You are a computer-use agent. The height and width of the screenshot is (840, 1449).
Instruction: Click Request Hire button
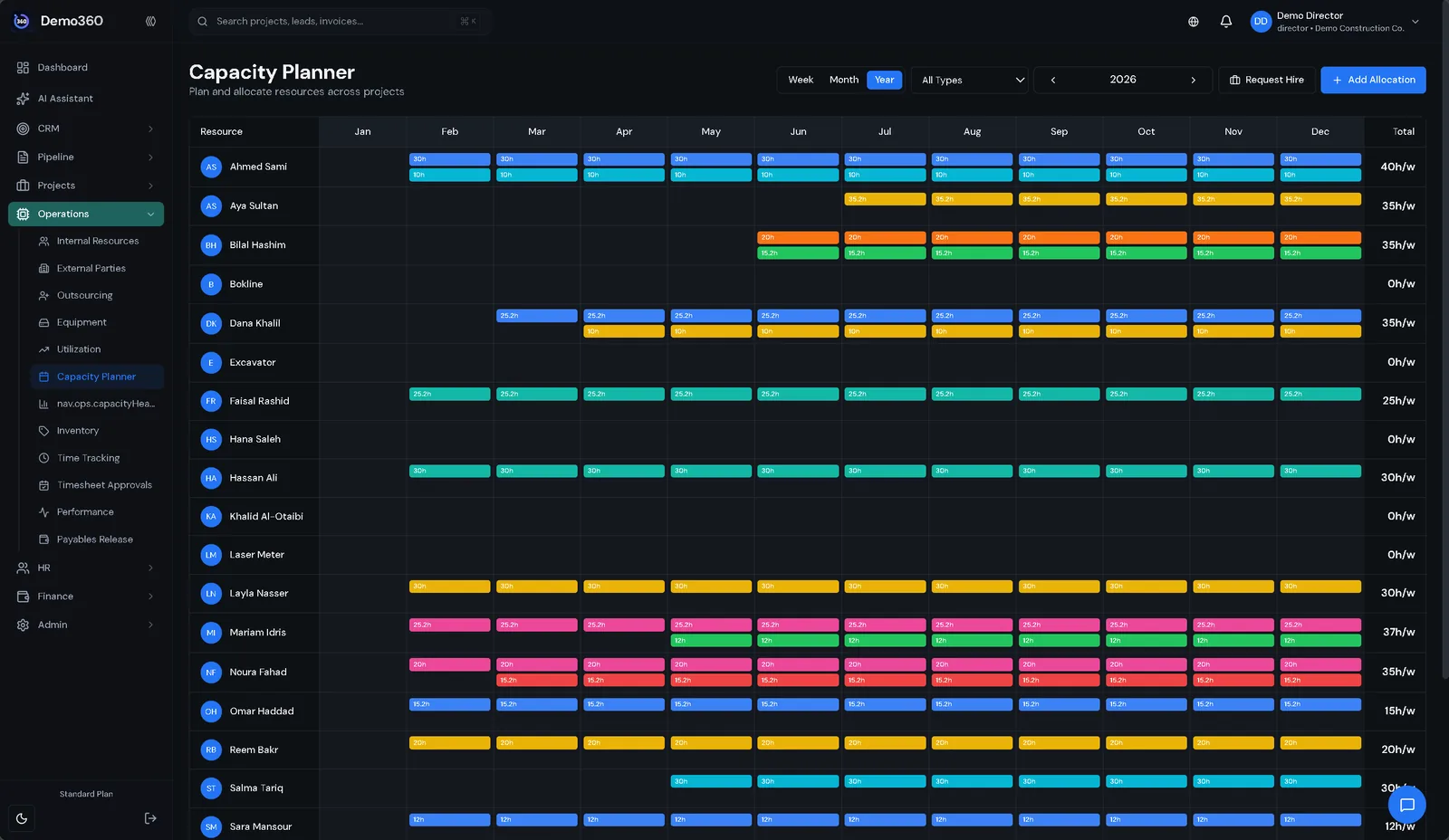[x=1266, y=80]
